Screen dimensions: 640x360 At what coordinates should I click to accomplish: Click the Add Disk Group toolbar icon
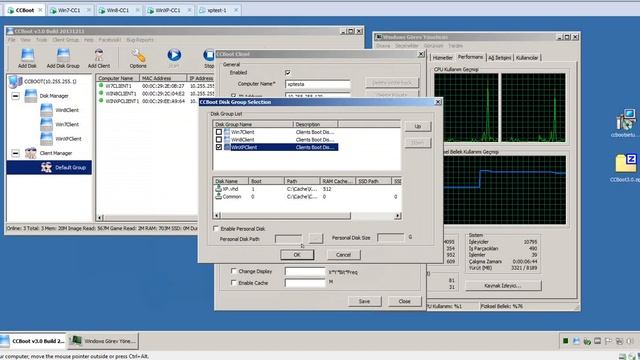(x=63, y=56)
